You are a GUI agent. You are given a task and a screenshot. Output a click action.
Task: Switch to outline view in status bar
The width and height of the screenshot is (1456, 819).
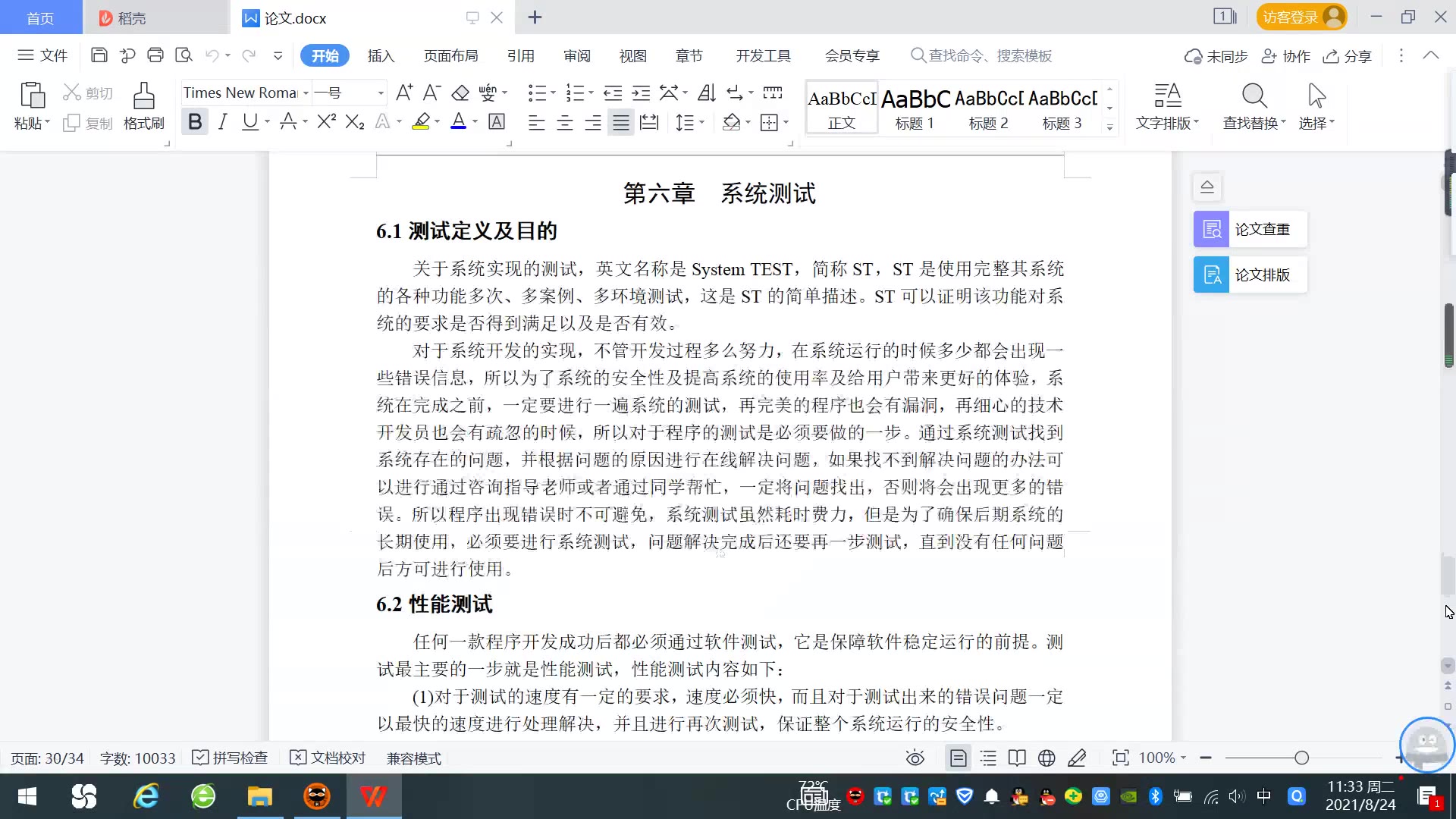988,758
